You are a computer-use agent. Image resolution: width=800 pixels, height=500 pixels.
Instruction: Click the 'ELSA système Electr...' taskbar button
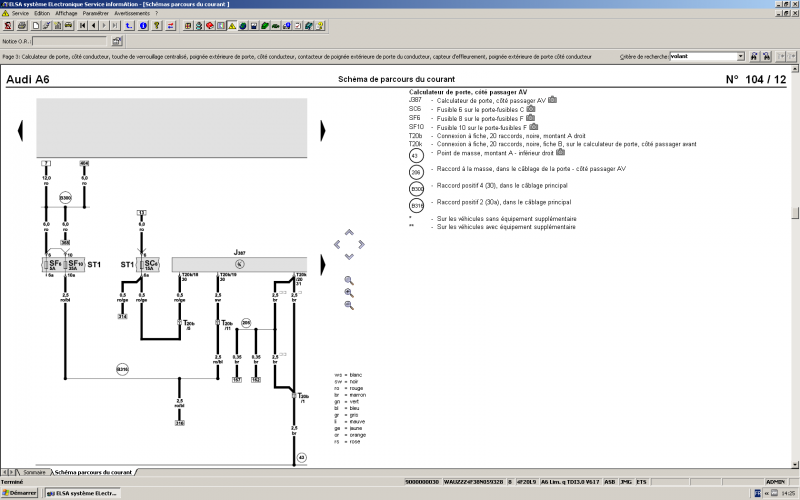(82, 493)
